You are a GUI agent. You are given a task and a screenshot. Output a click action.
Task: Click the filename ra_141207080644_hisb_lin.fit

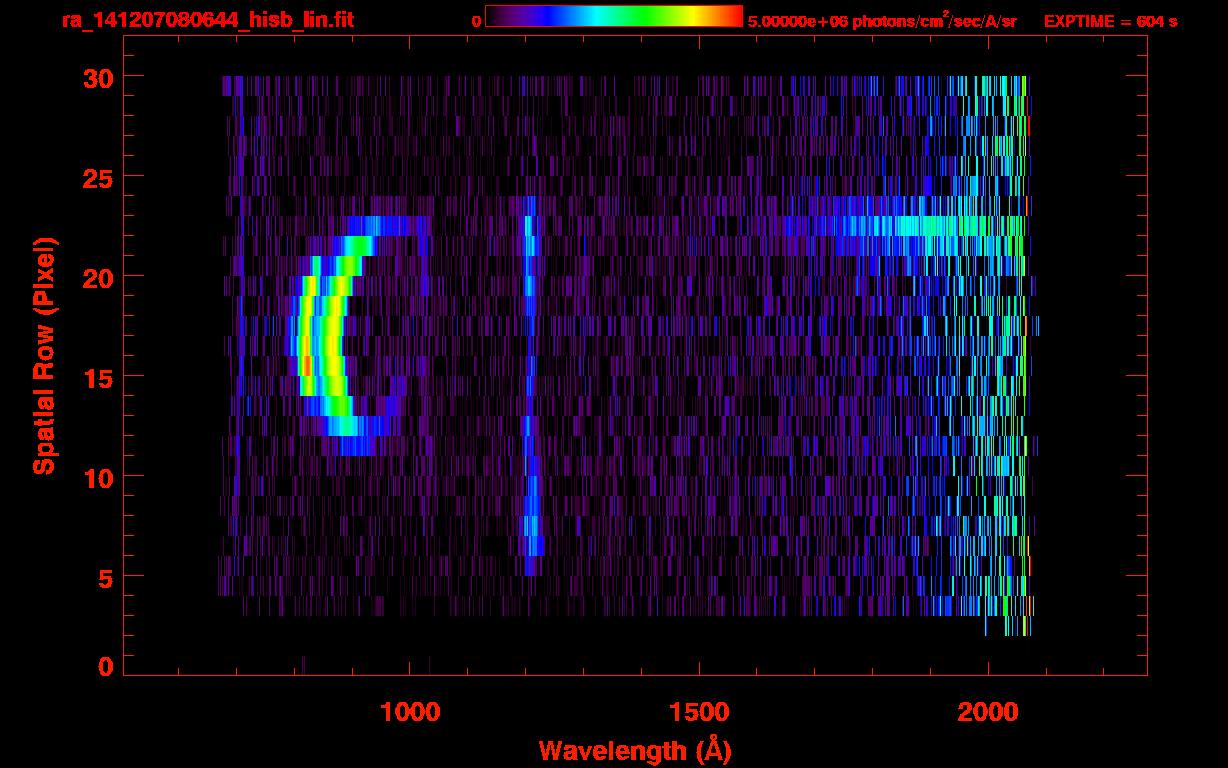(x=207, y=20)
